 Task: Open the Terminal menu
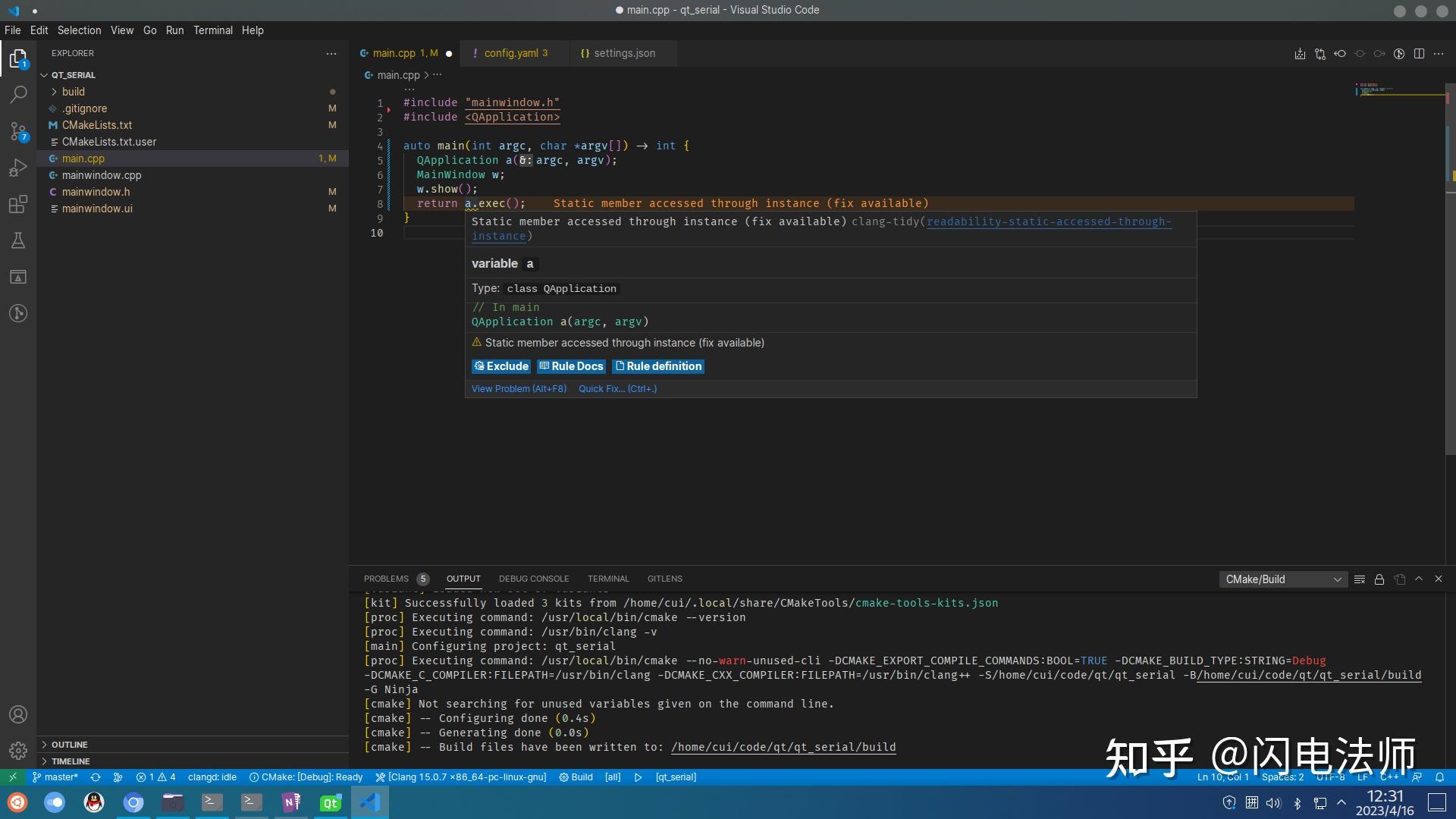coord(213,30)
